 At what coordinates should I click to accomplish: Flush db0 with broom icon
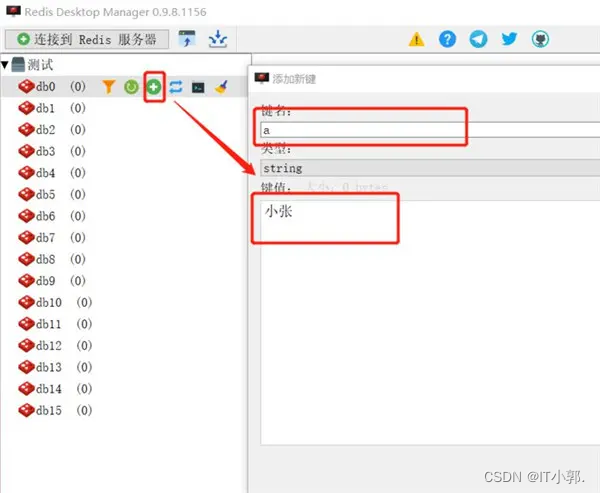(221, 87)
